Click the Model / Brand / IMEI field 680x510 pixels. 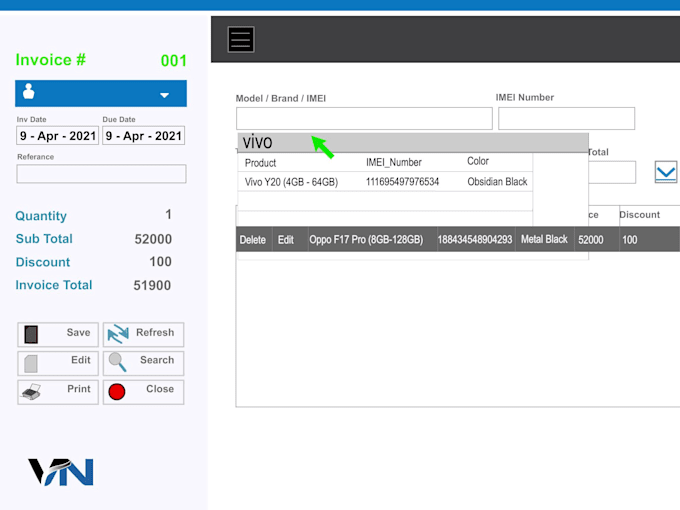pos(364,118)
